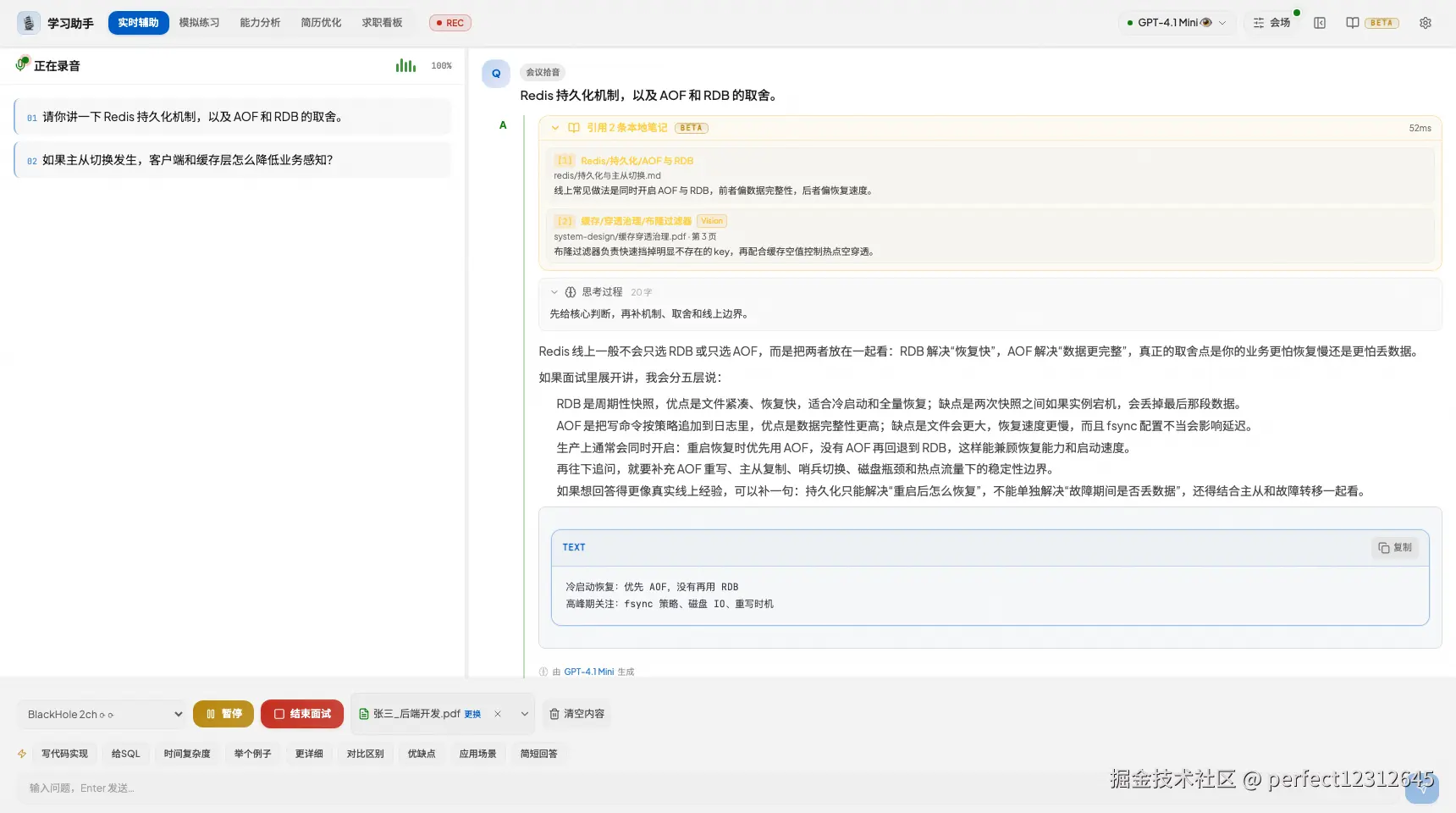Collapse the 思考过程 section
Image resolution: width=1456 pixels, height=813 pixels.
tap(554, 292)
